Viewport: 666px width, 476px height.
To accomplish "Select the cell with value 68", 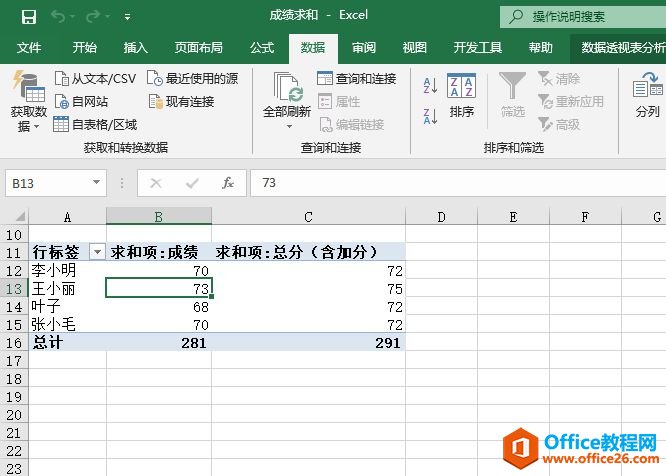I will click(159, 307).
